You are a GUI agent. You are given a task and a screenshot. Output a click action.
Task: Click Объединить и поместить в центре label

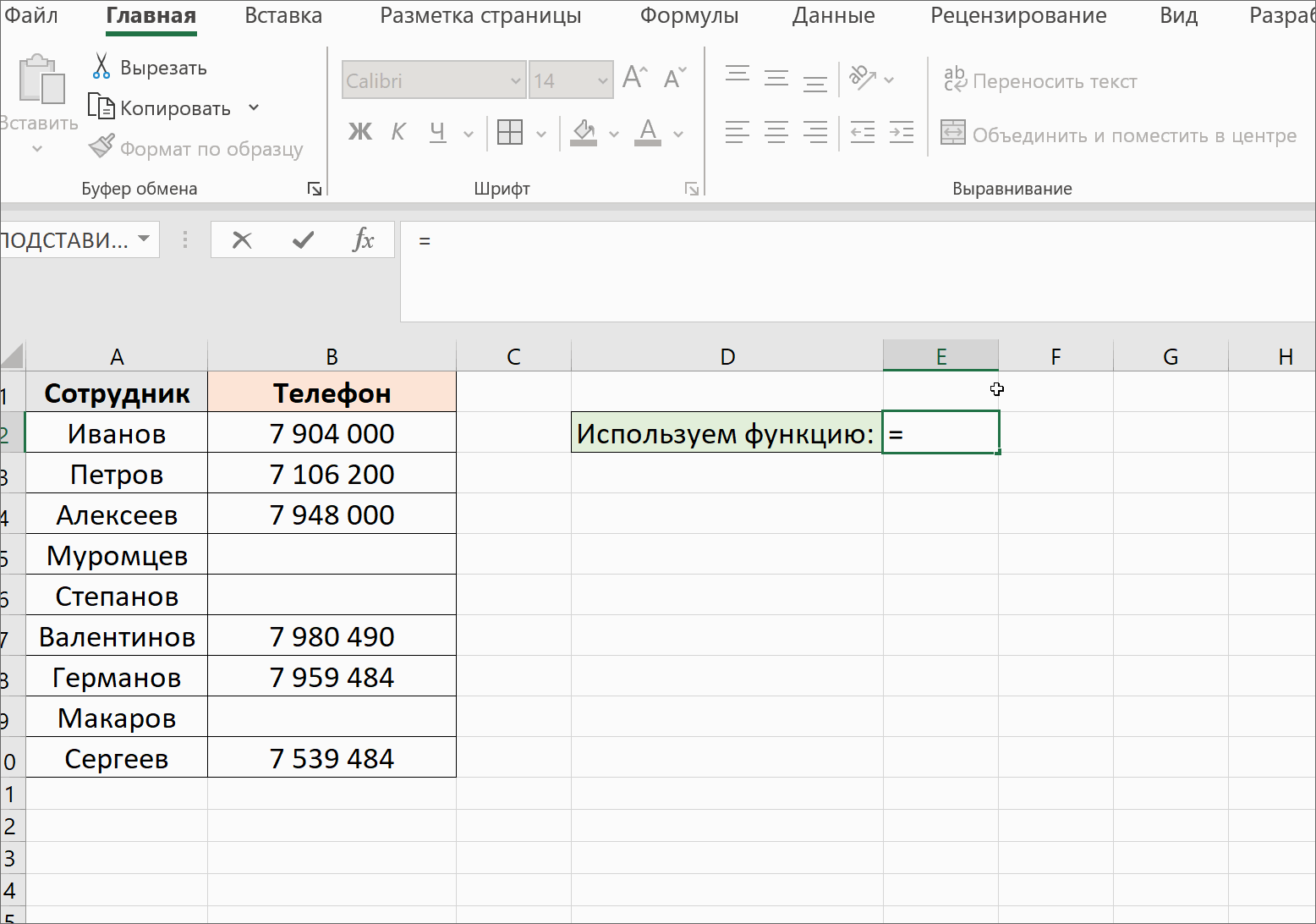click(x=1134, y=135)
